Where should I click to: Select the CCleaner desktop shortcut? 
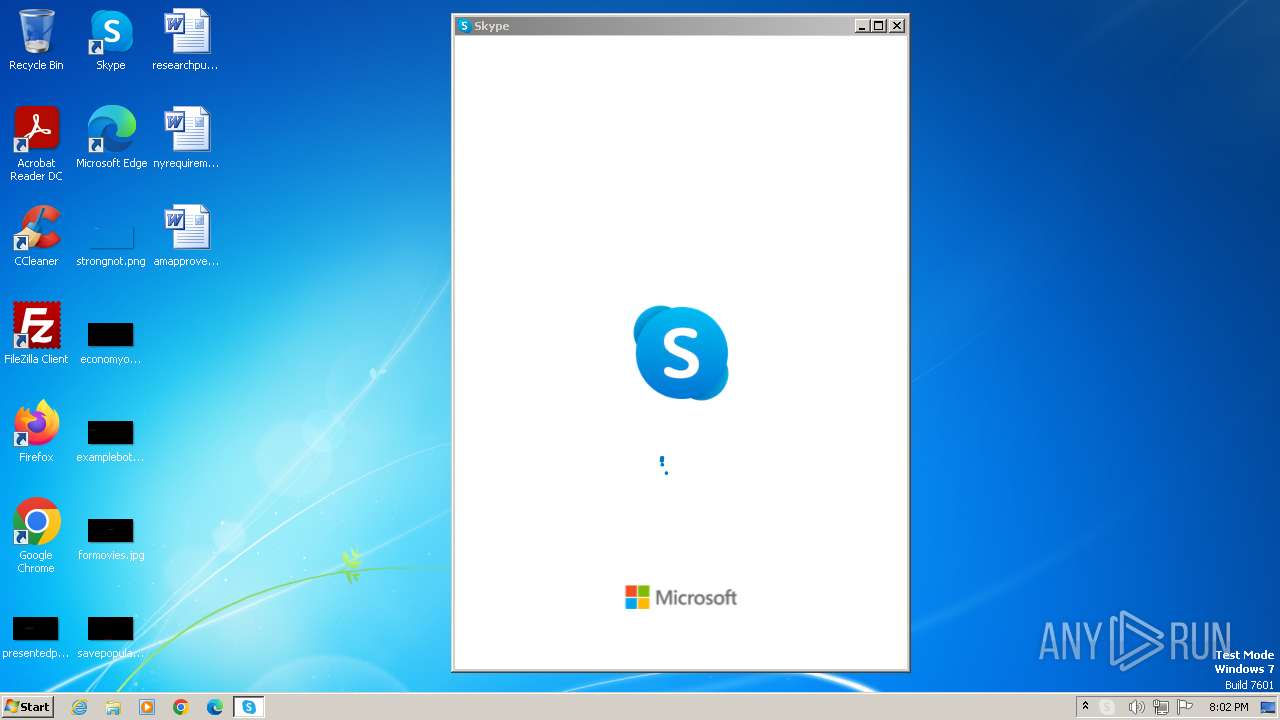[x=36, y=236]
